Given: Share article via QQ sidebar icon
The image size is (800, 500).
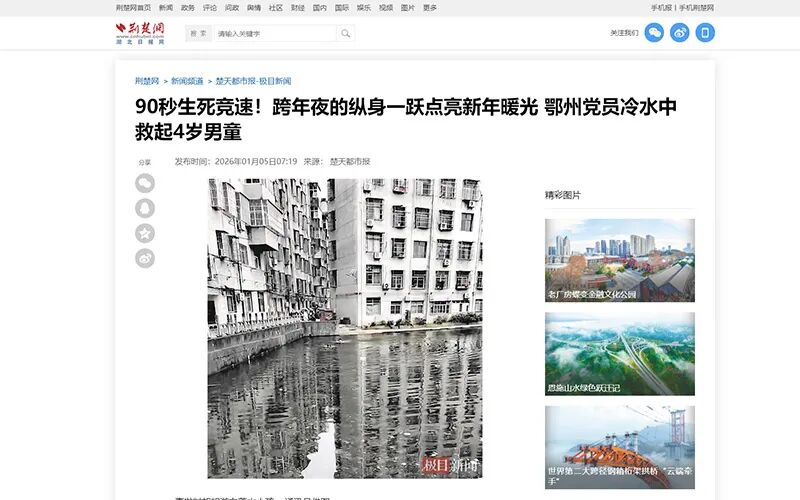Looking at the screenshot, I should (x=145, y=208).
